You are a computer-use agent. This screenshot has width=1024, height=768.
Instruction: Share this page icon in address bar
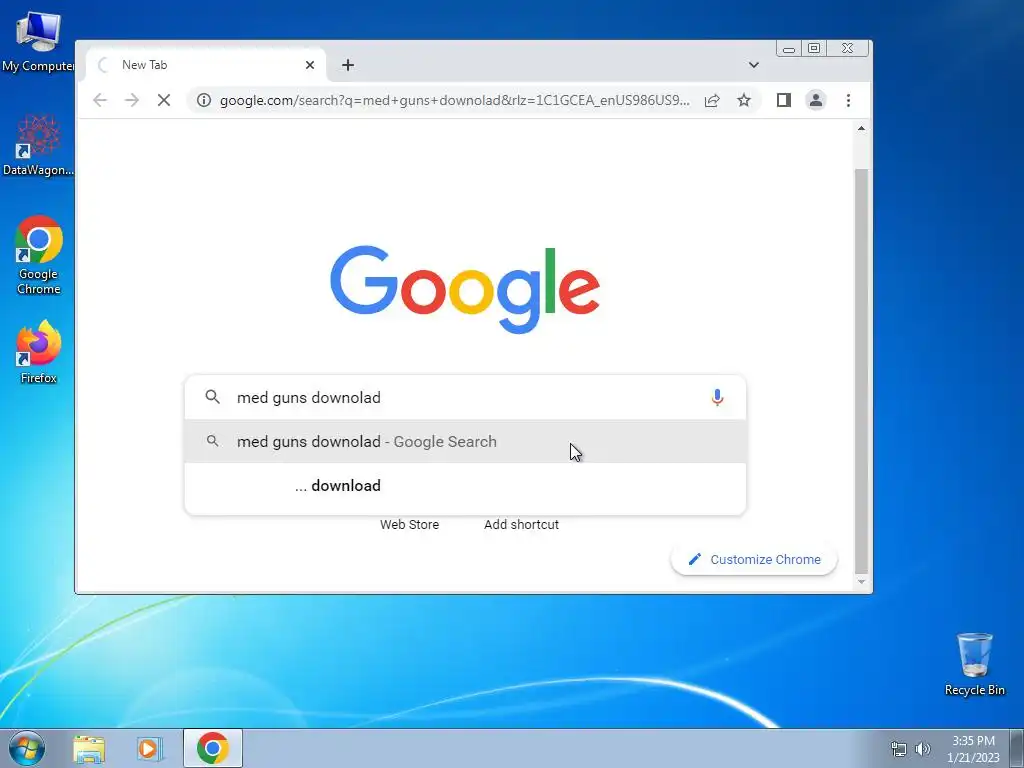click(x=712, y=100)
